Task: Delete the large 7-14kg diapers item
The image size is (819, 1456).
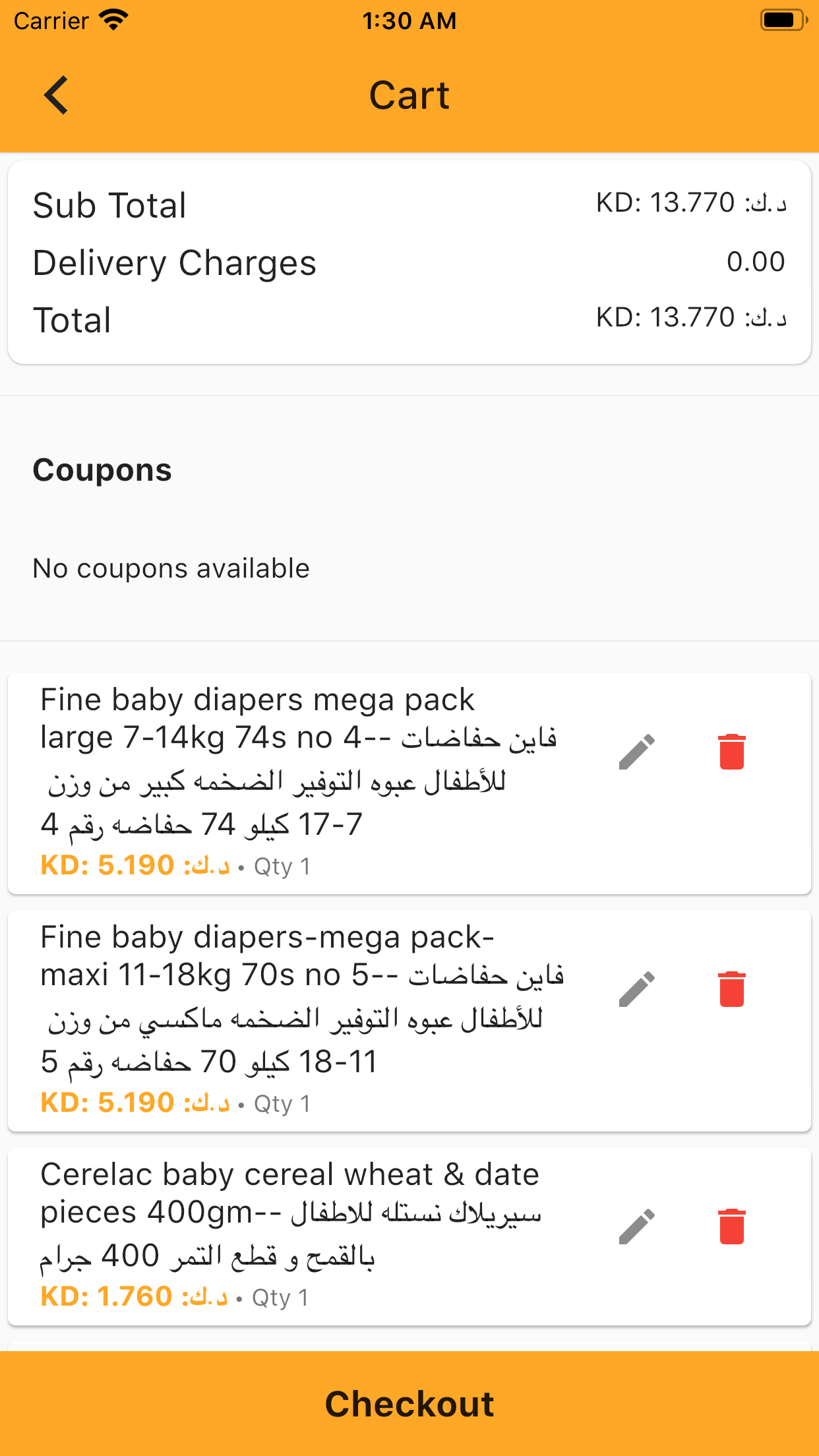Action: coord(731,752)
